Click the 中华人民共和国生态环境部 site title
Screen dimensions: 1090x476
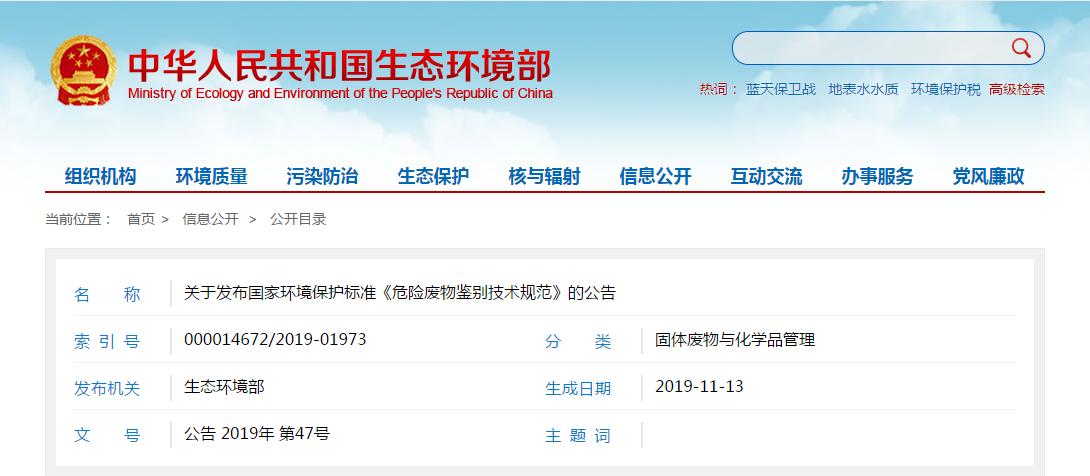(x=340, y=66)
